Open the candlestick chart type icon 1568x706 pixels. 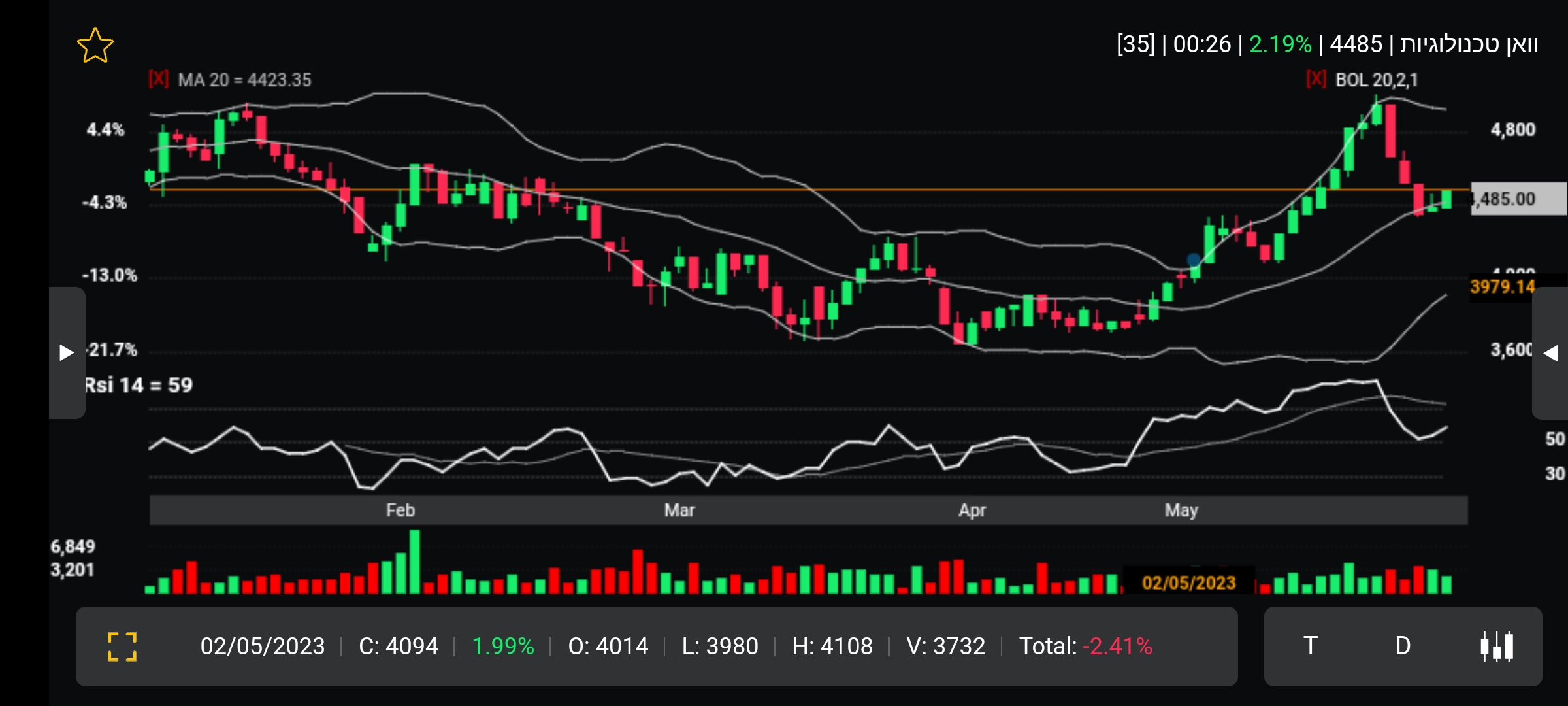[1497, 647]
